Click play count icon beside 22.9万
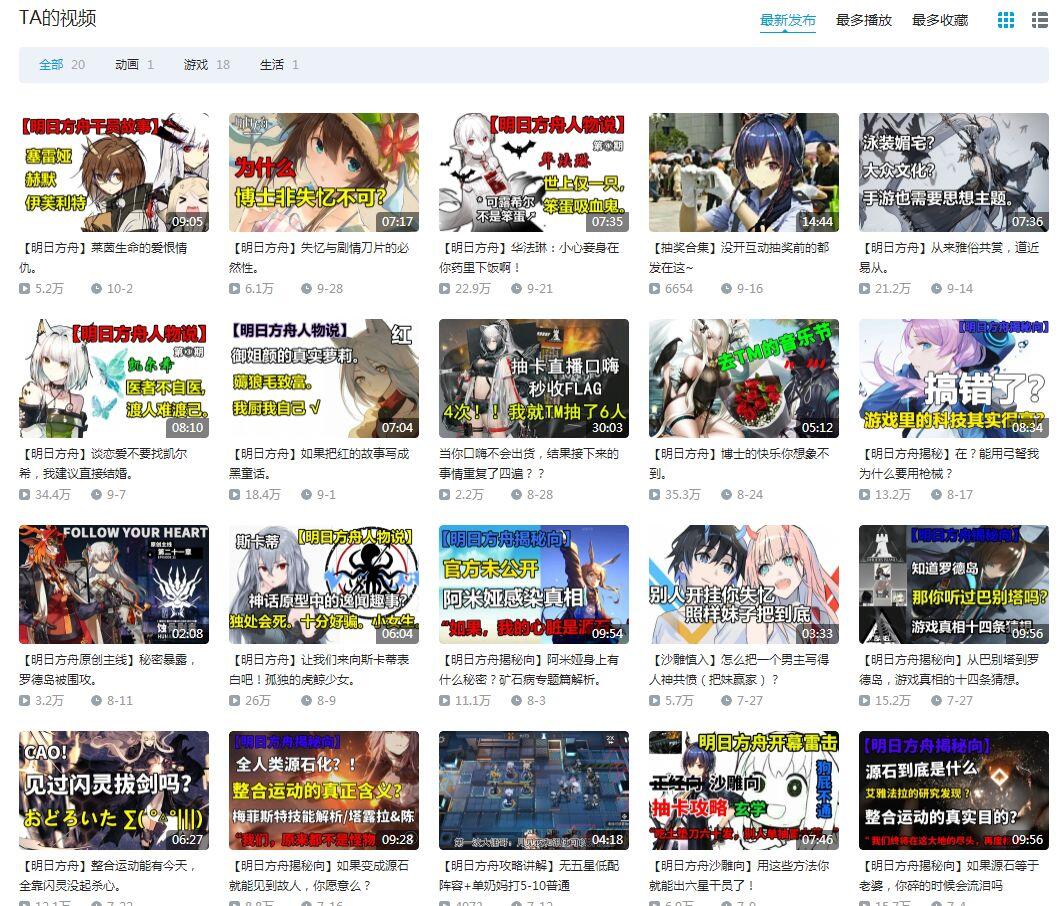Viewport: 1061px width, 906px height. click(445, 288)
